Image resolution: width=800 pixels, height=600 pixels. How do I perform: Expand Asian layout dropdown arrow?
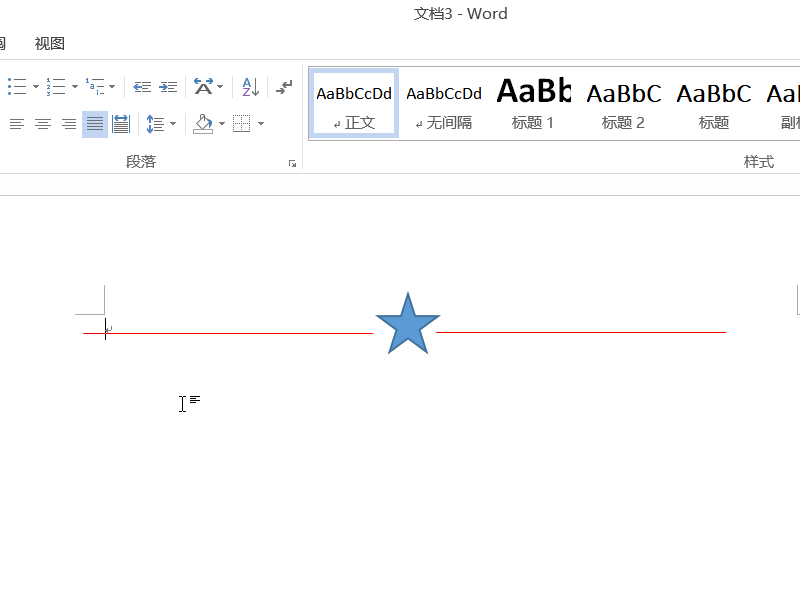[220, 86]
